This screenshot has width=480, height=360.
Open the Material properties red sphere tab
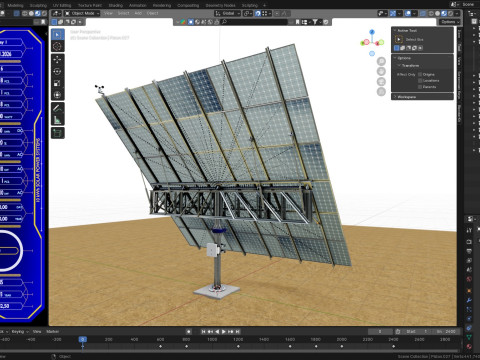pos(469,347)
